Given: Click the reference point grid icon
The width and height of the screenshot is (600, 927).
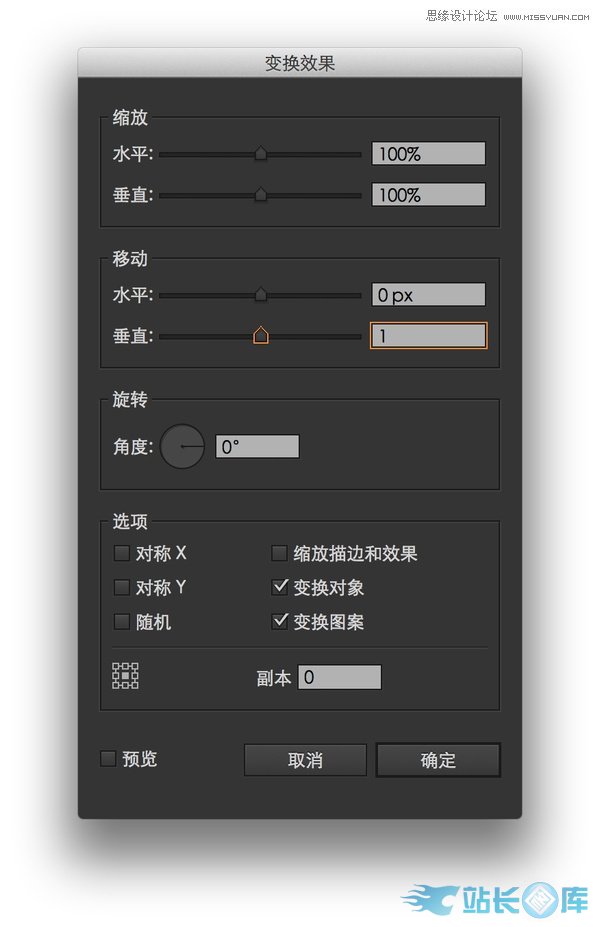Looking at the screenshot, I should tap(125, 676).
